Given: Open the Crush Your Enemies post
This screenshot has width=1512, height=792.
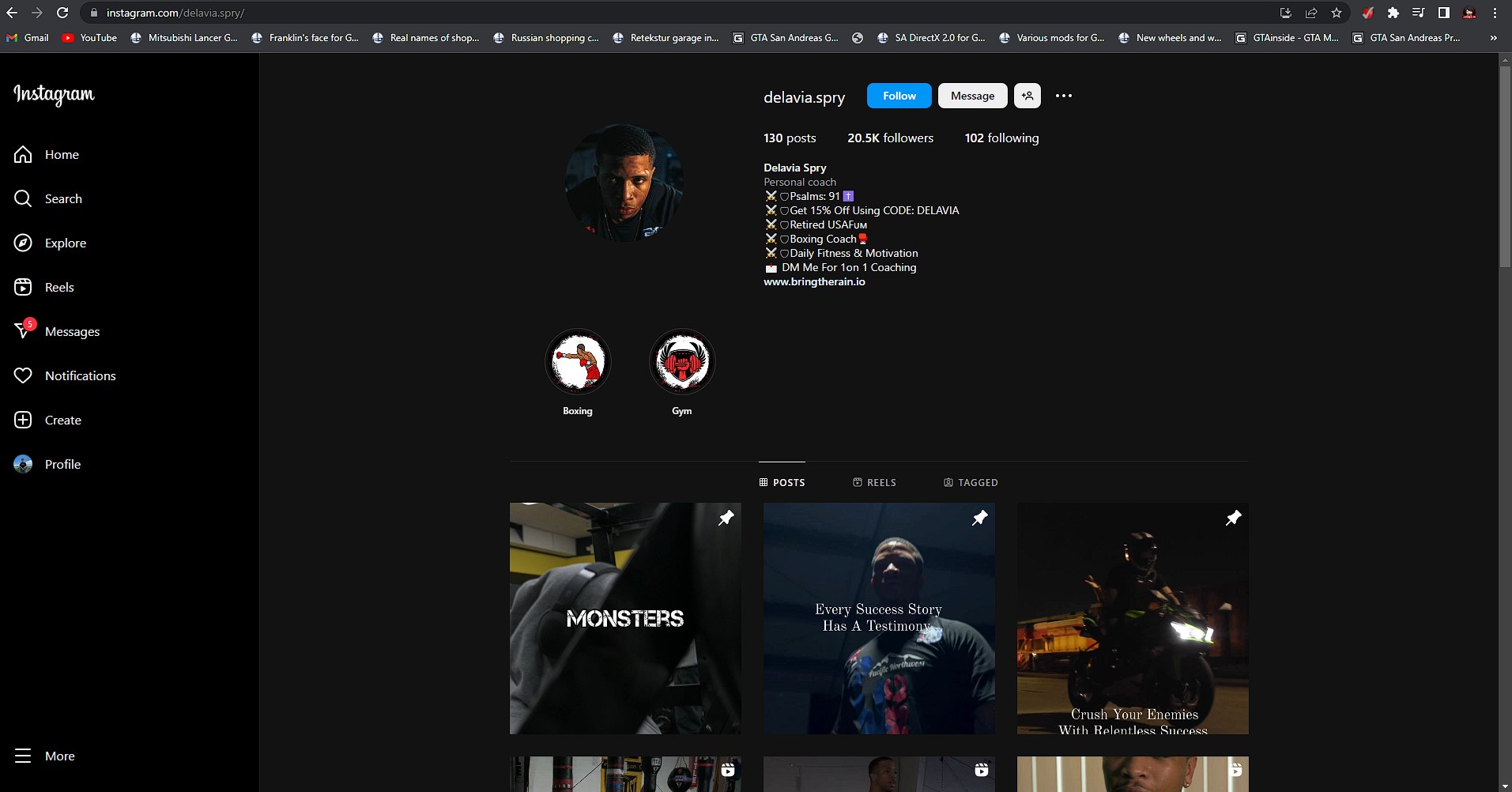Looking at the screenshot, I should tap(1133, 619).
